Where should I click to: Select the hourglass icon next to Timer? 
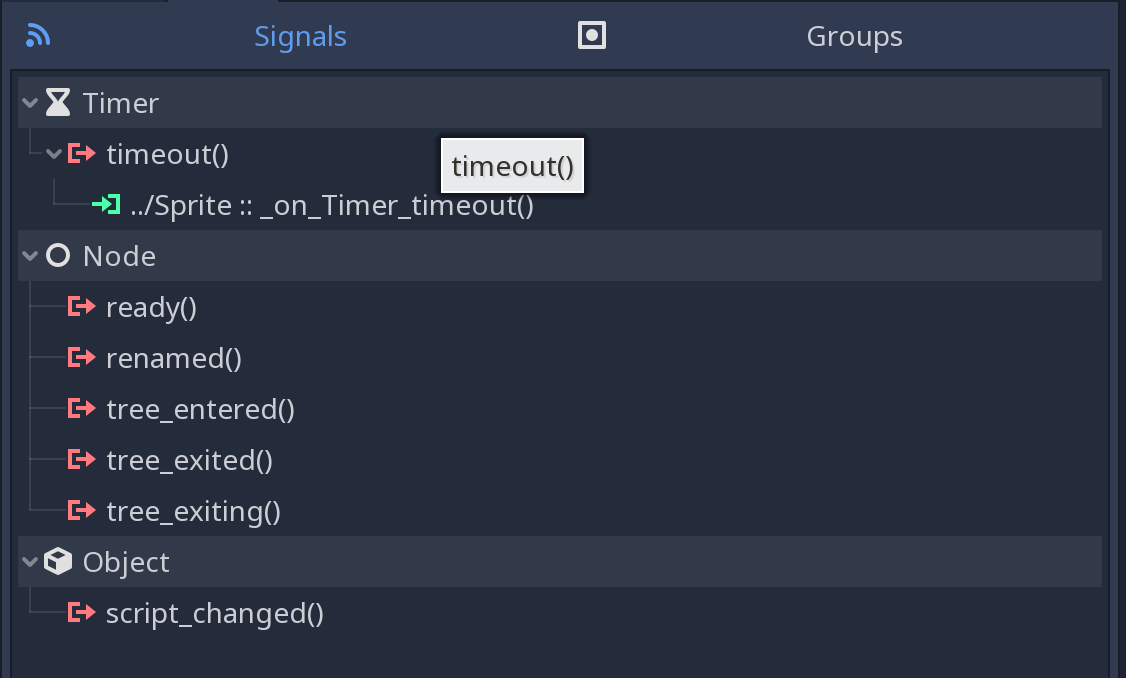coord(58,101)
